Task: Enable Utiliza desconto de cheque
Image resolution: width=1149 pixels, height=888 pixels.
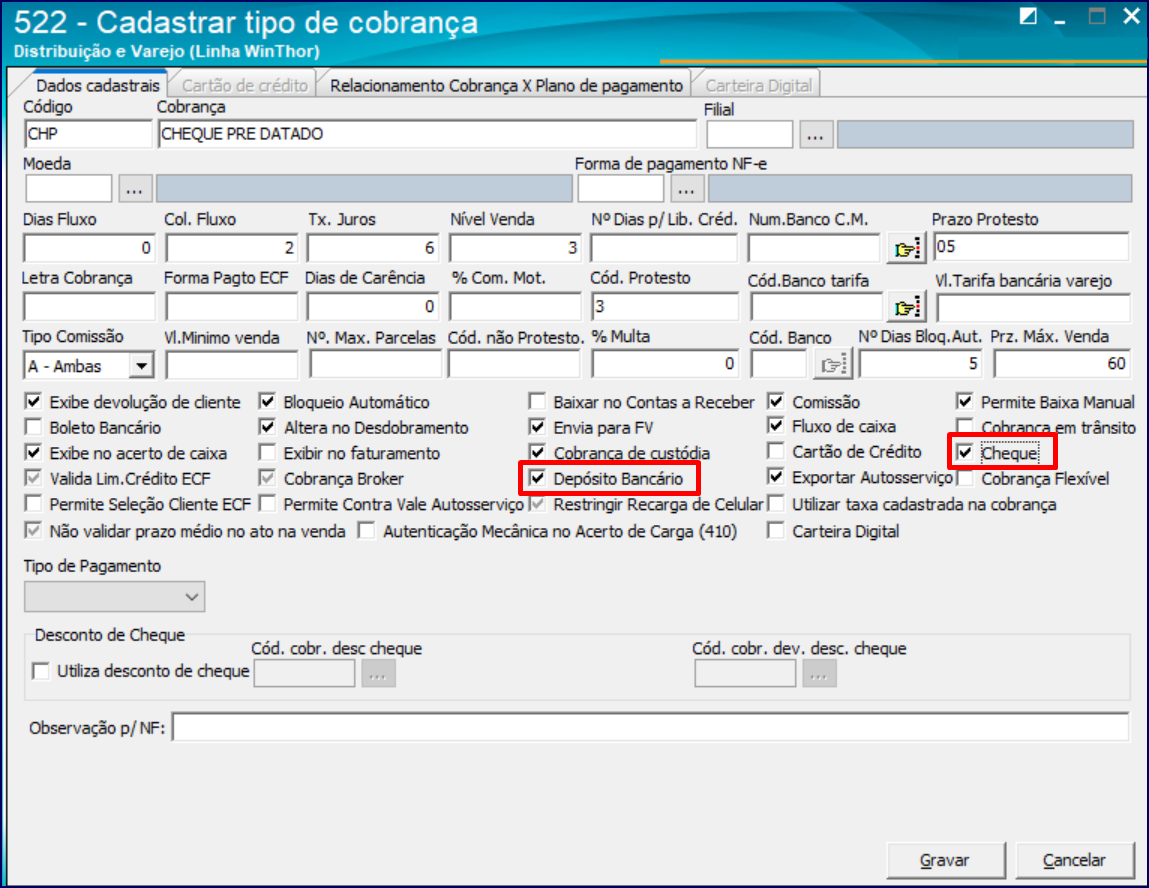Action: (x=41, y=671)
